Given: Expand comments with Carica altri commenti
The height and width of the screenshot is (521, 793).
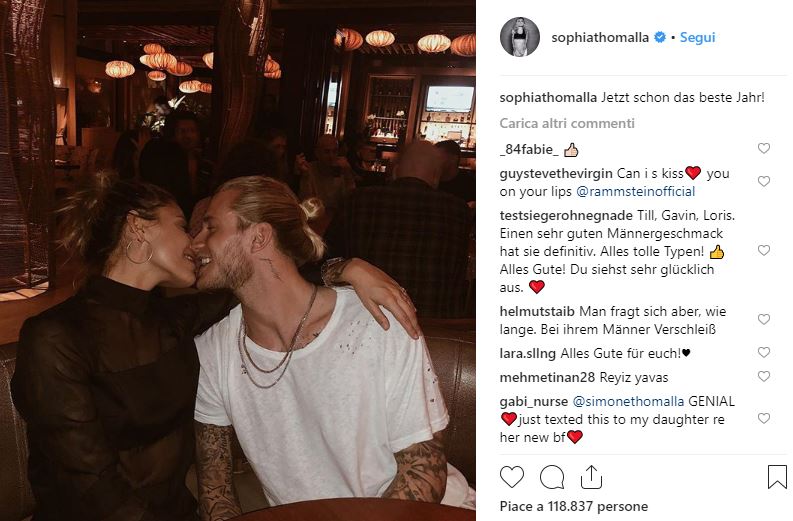Looking at the screenshot, I should click(x=567, y=123).
